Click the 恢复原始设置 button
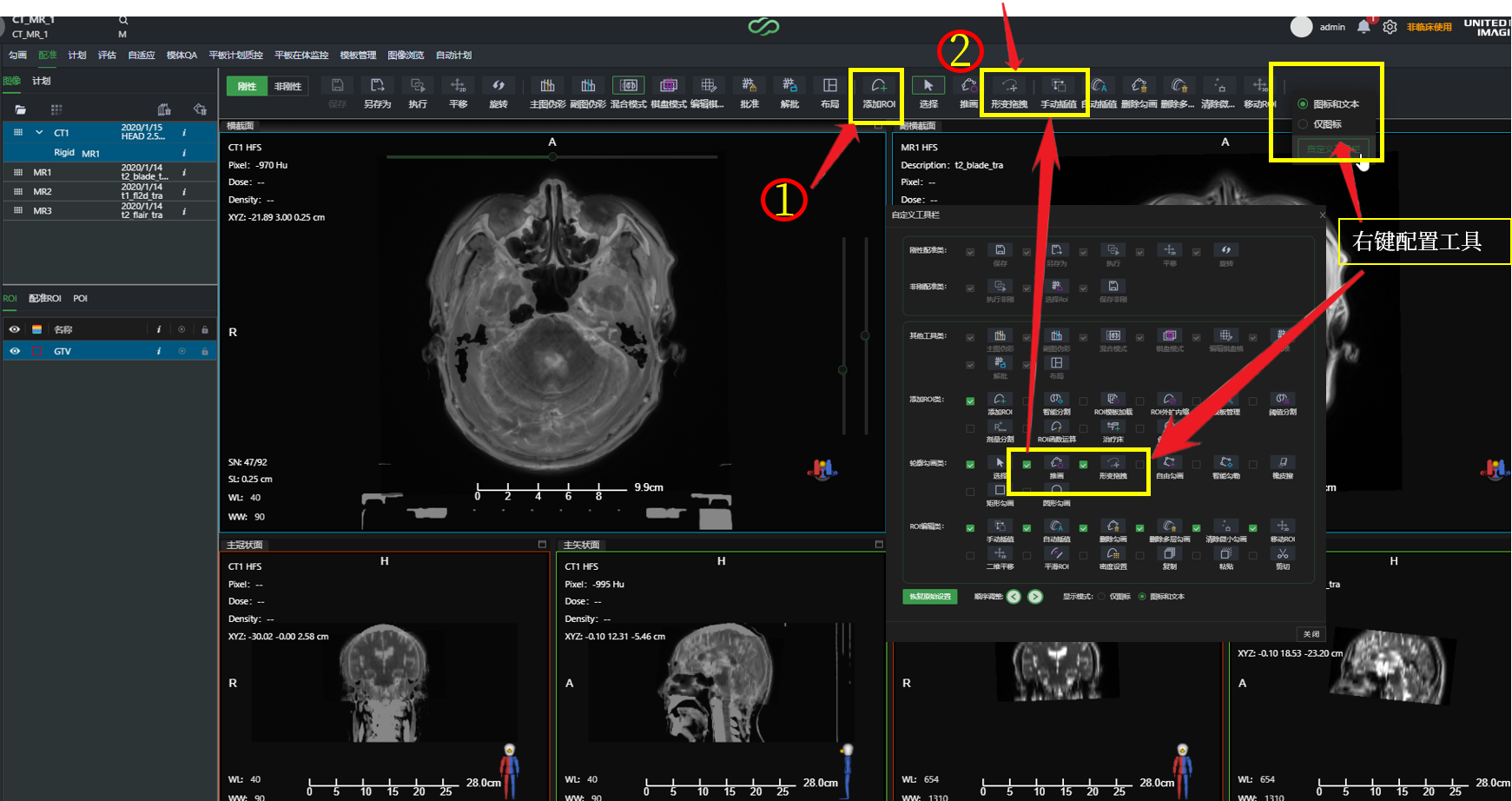This screenshot has width=1512, height=801. (930, 597)
